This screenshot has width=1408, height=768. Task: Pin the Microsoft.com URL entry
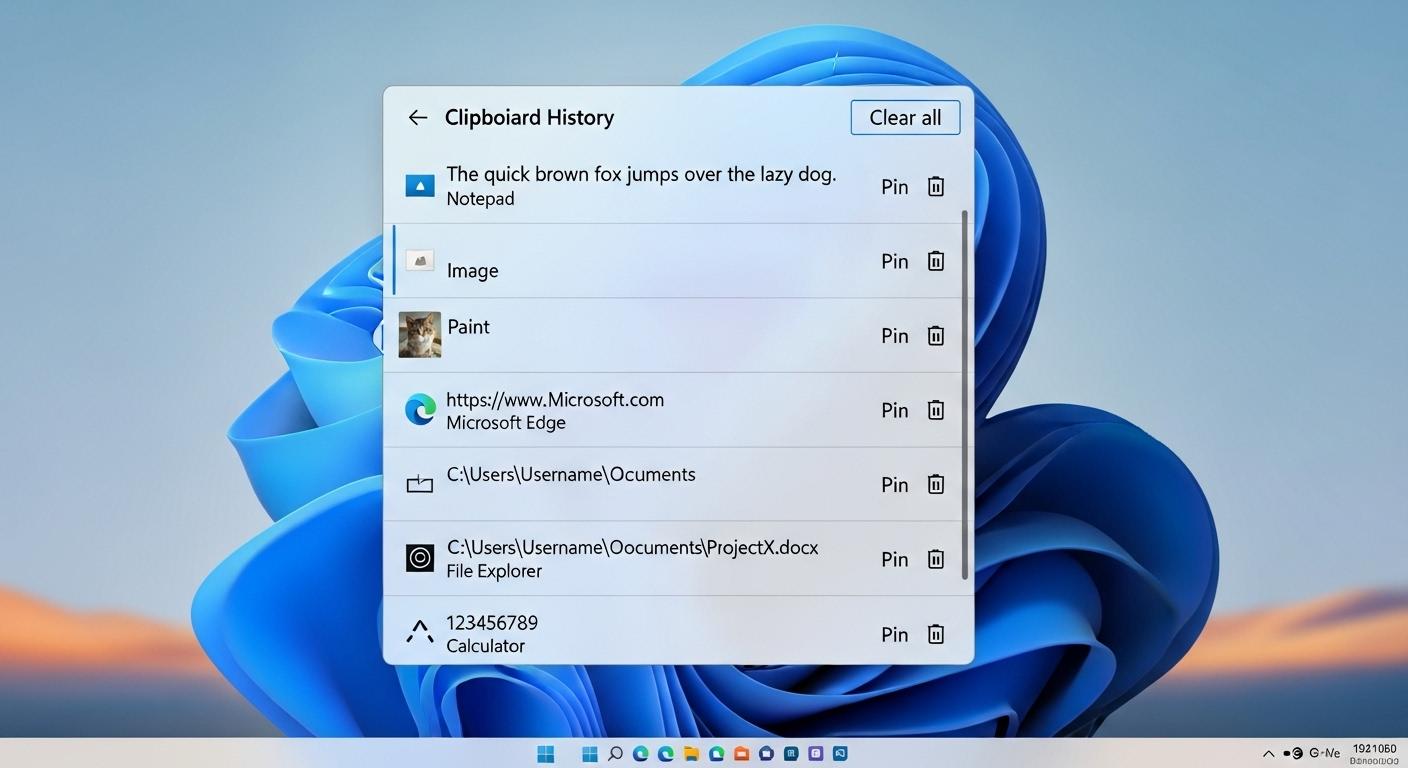(x=894, y=410)
